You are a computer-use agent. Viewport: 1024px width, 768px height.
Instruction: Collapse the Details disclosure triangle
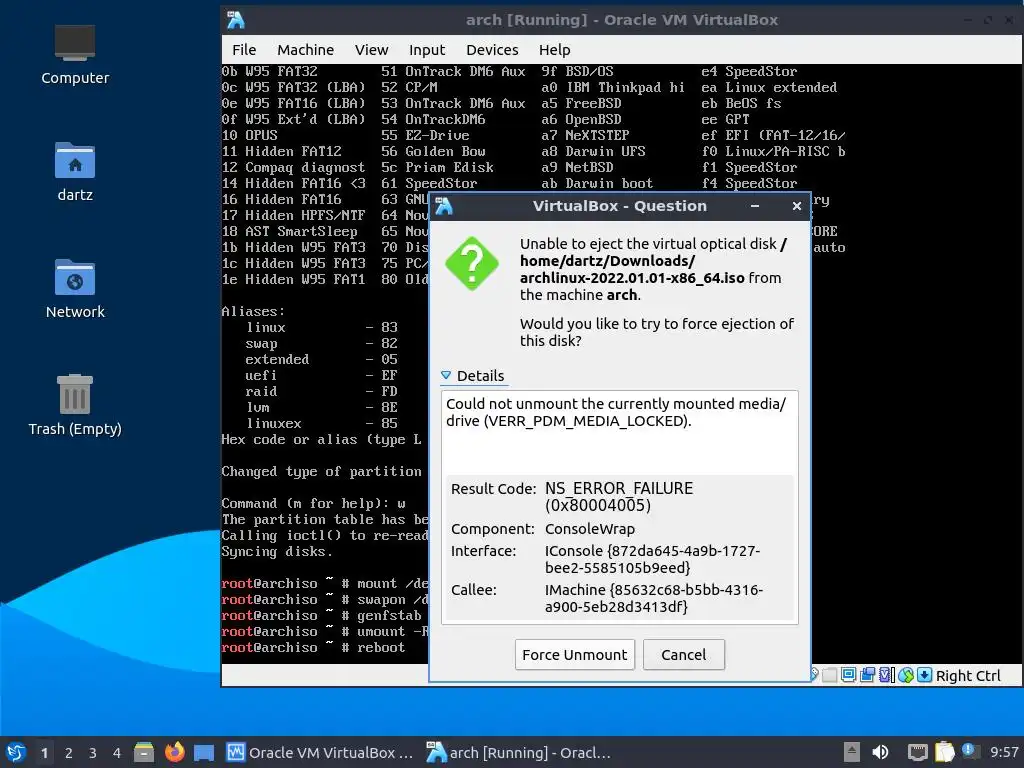coord(446,376)
